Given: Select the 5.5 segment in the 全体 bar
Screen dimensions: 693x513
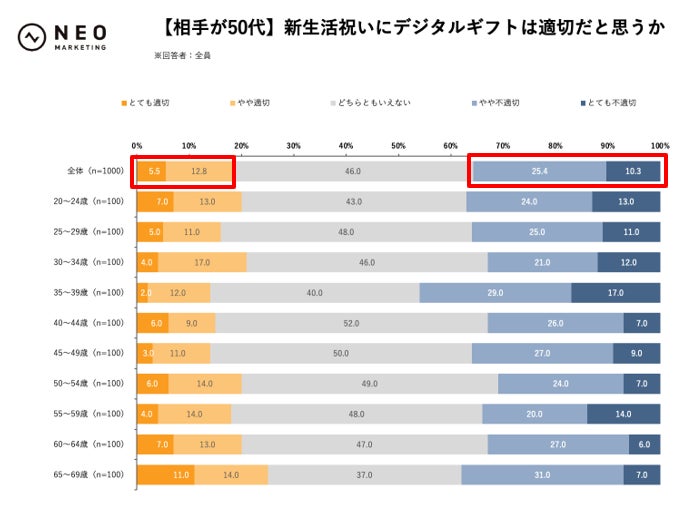Looking at the screenshot, I should click(x=152, y=171).
